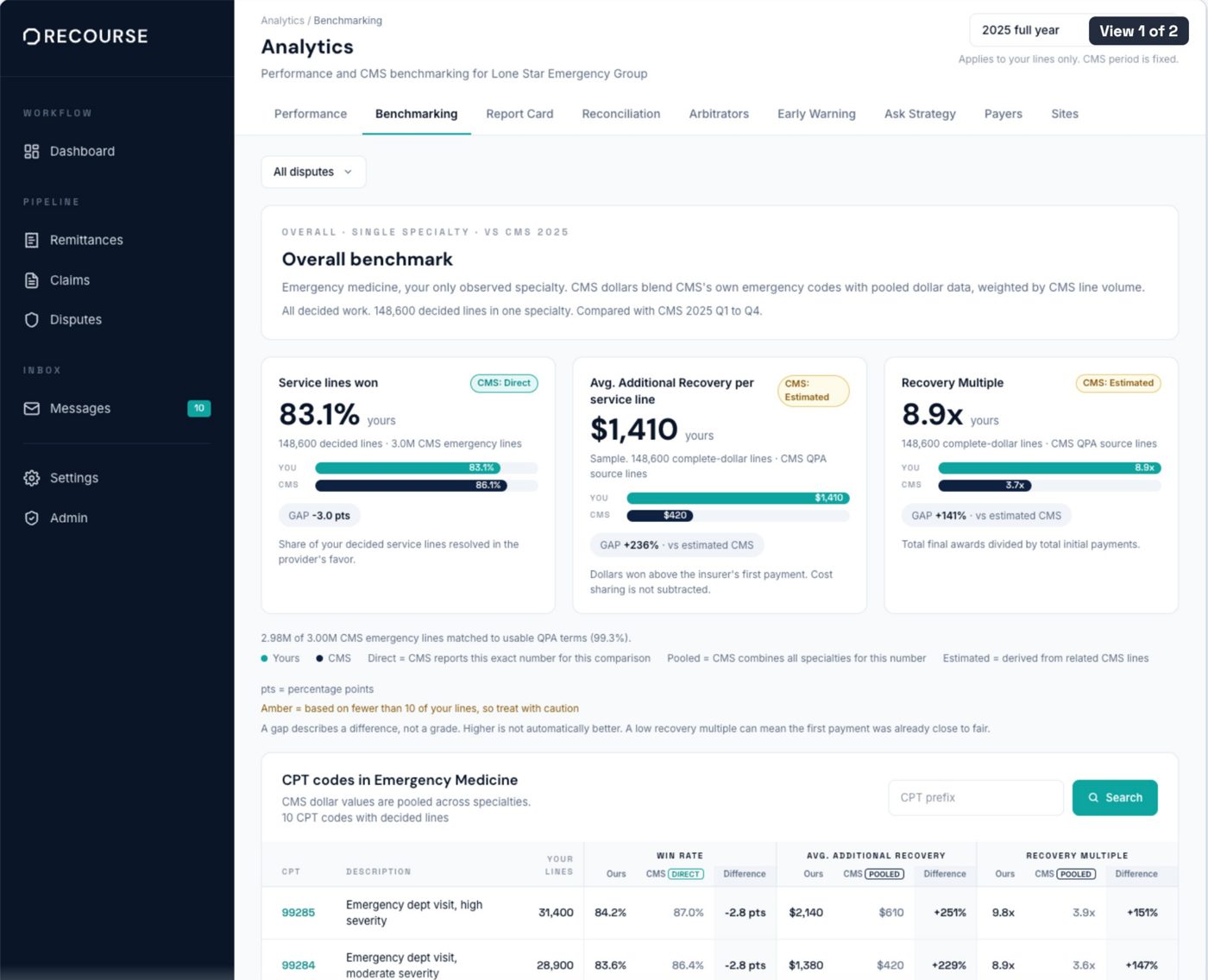
Task: Select the Payers tab
Action: coord(1004,114)
